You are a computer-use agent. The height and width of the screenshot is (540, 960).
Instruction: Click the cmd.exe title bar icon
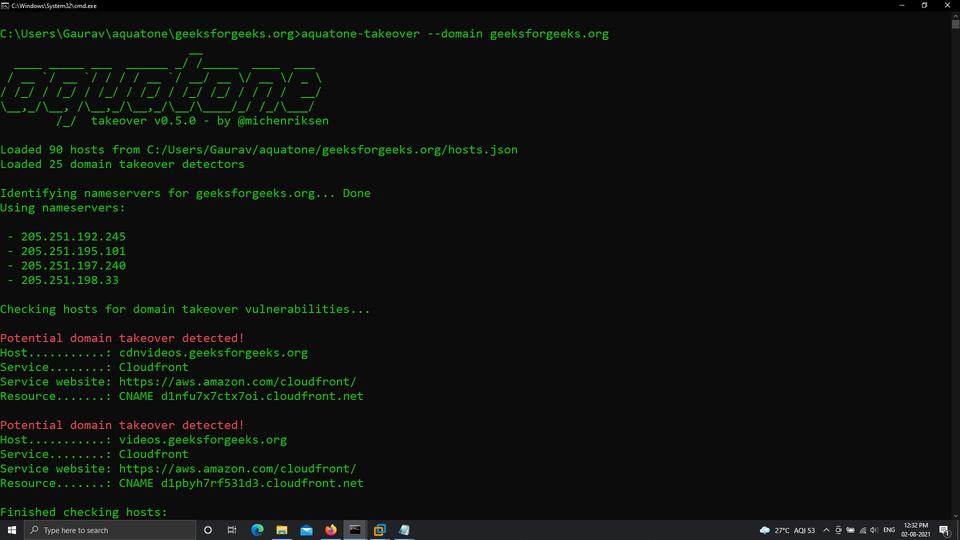(5, 6)
